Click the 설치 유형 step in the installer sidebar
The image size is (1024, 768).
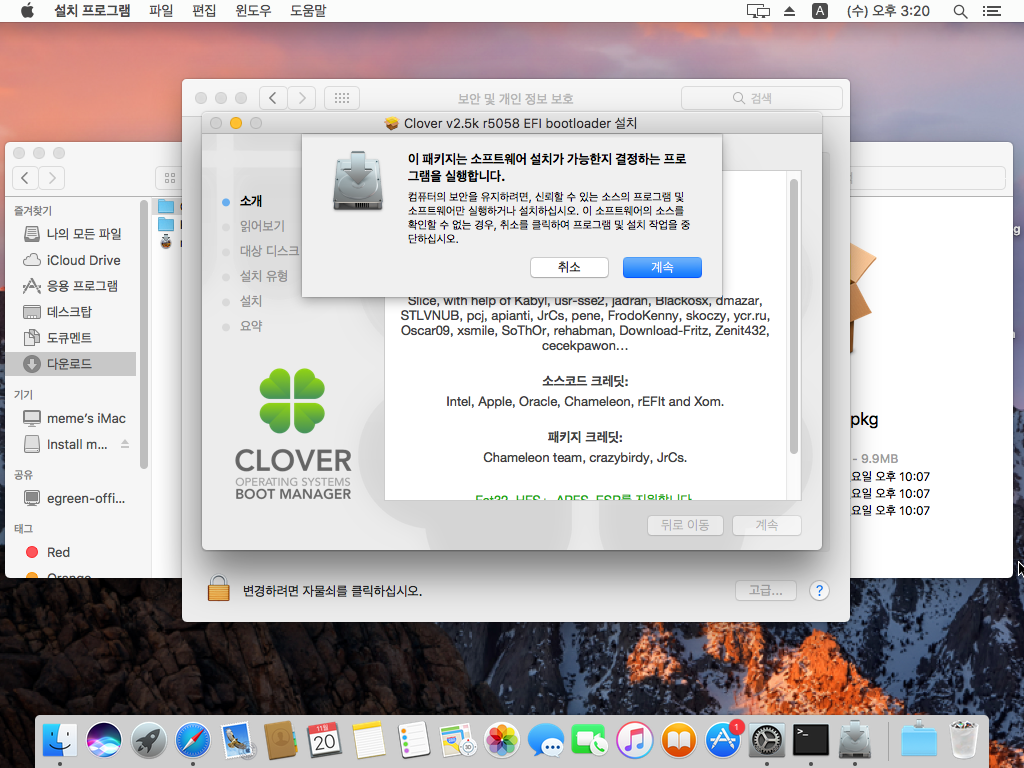(264, 276)
